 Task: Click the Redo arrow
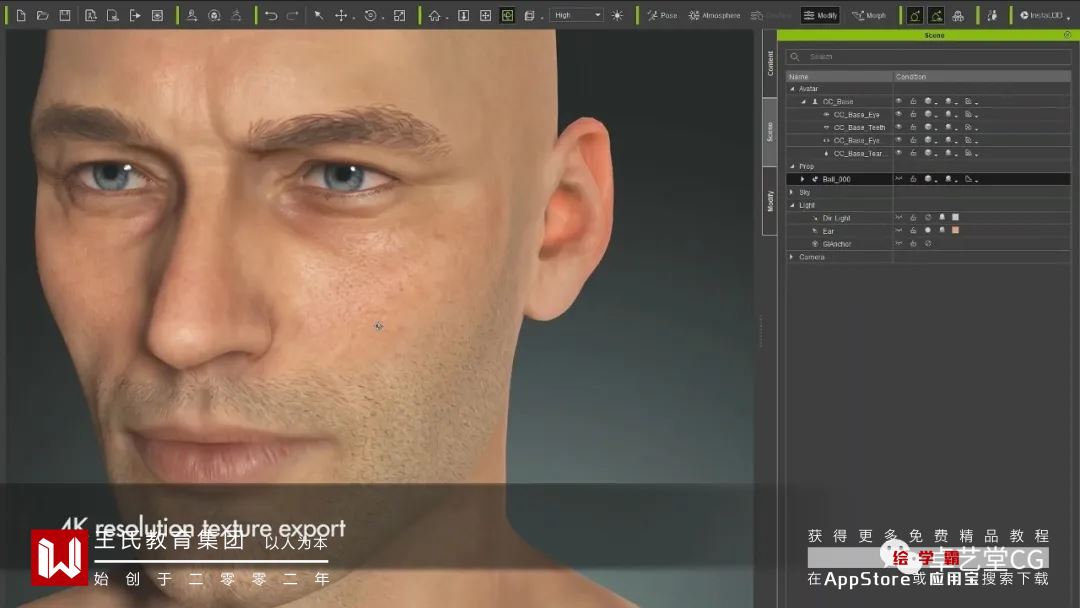click(293, 15)
